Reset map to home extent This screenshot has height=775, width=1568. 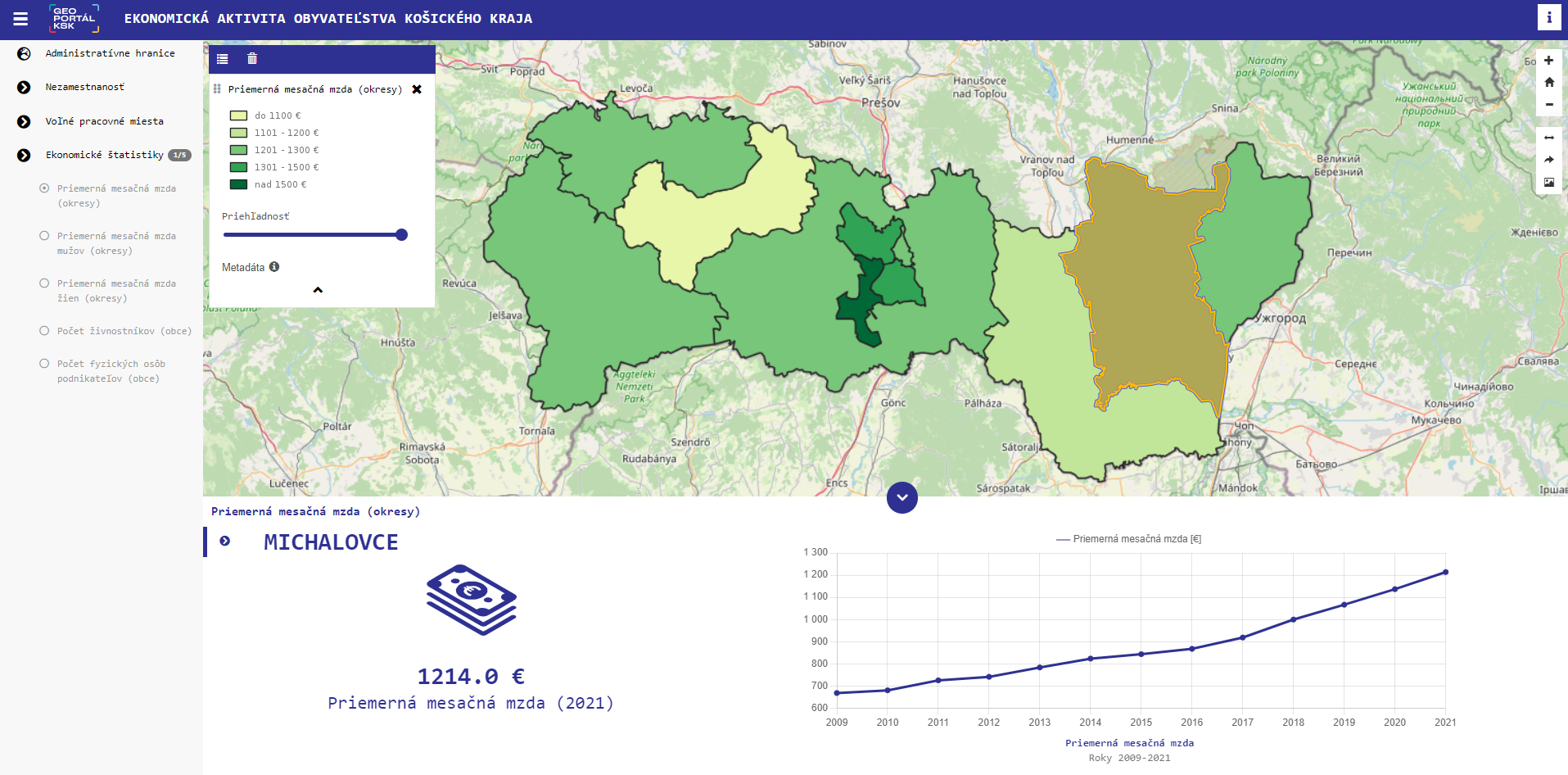click(x=1548, y=82)
